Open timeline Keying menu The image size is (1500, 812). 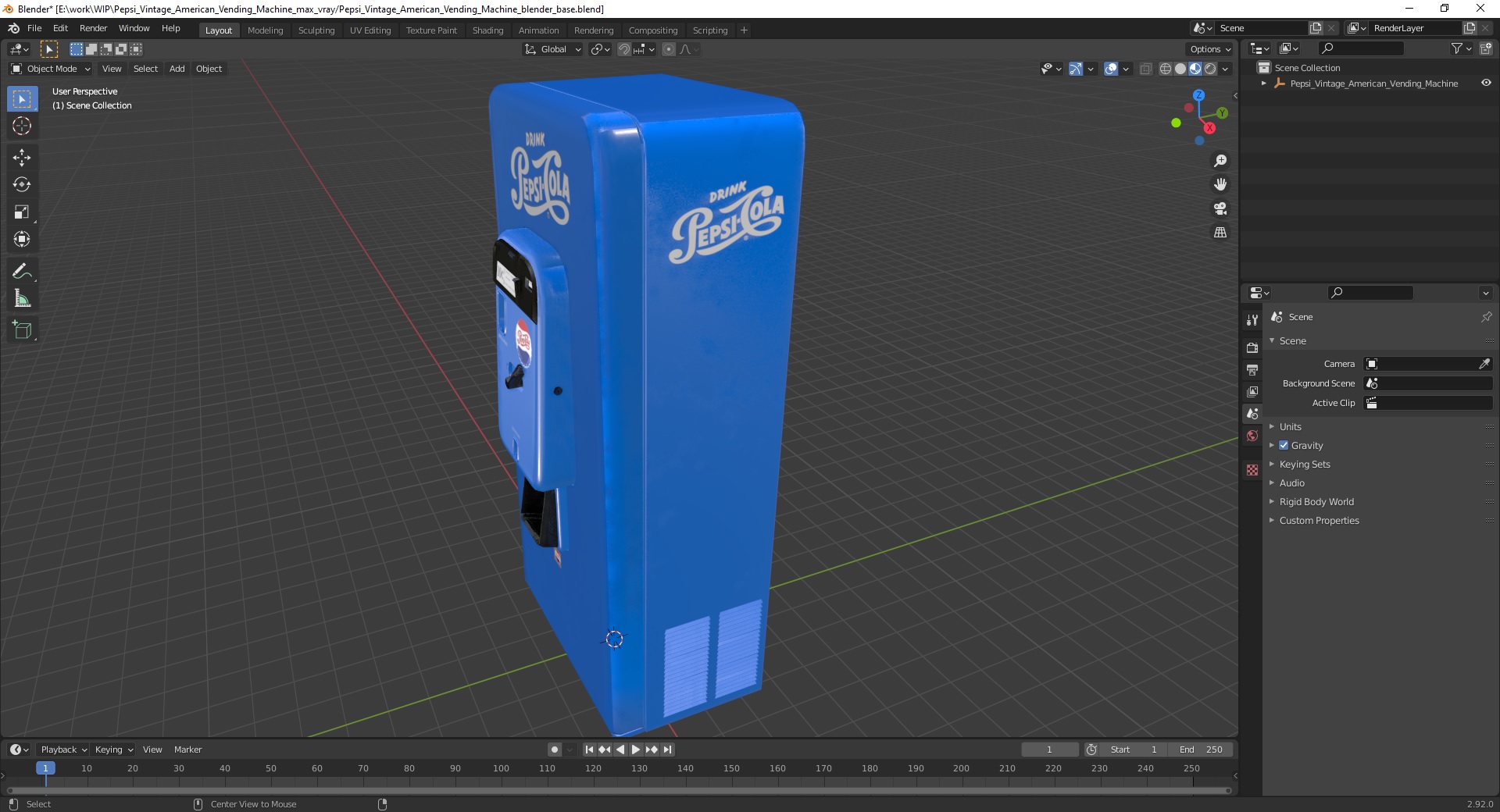point(113,750)
